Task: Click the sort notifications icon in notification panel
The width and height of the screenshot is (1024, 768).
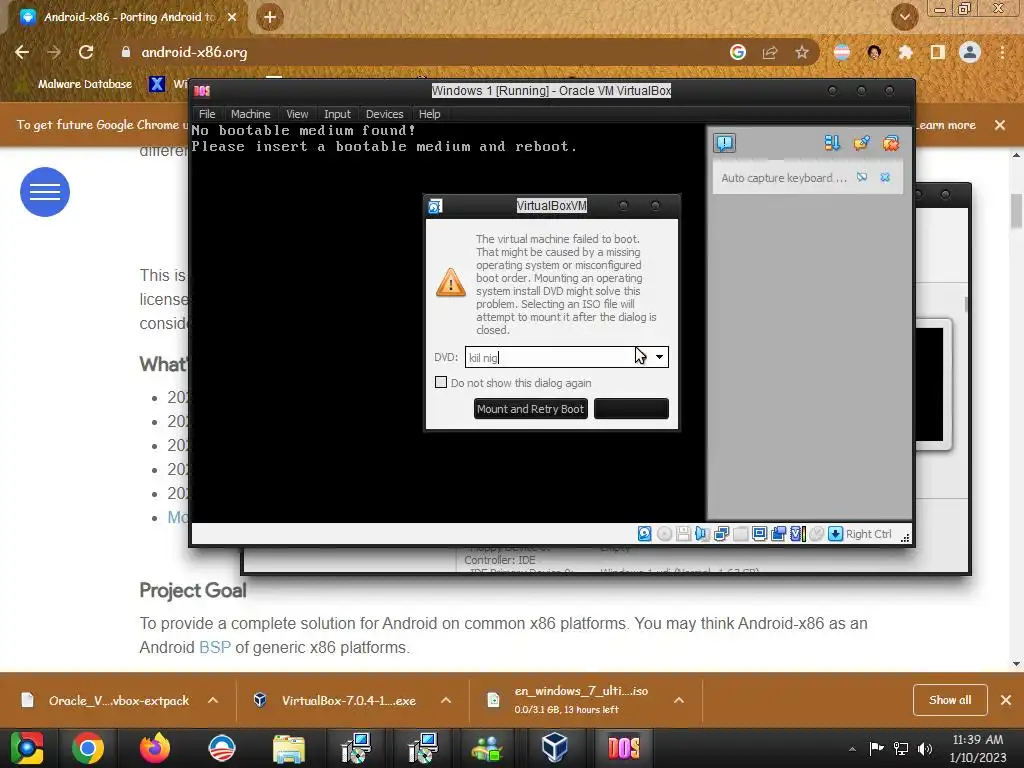Action: pyautogui.click(x=832, y=143)
